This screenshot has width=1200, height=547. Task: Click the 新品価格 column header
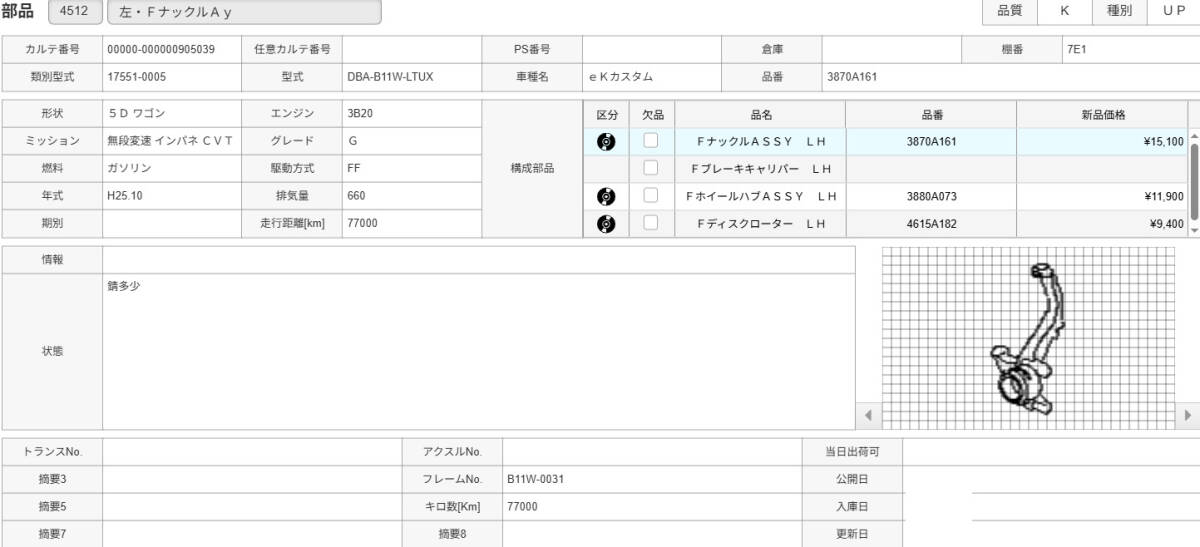tap(1102, 114)
